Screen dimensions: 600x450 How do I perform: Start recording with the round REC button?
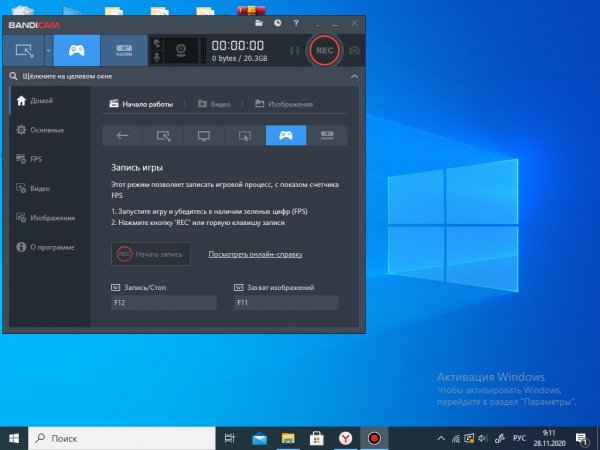324,51
